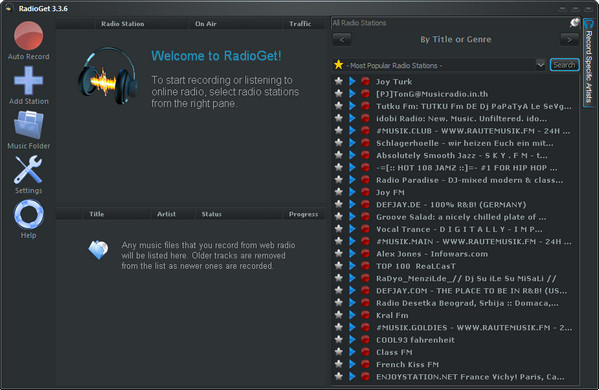599x390 pixels.
Task: Play the Joy Turk station
Action: pos(352,81)
